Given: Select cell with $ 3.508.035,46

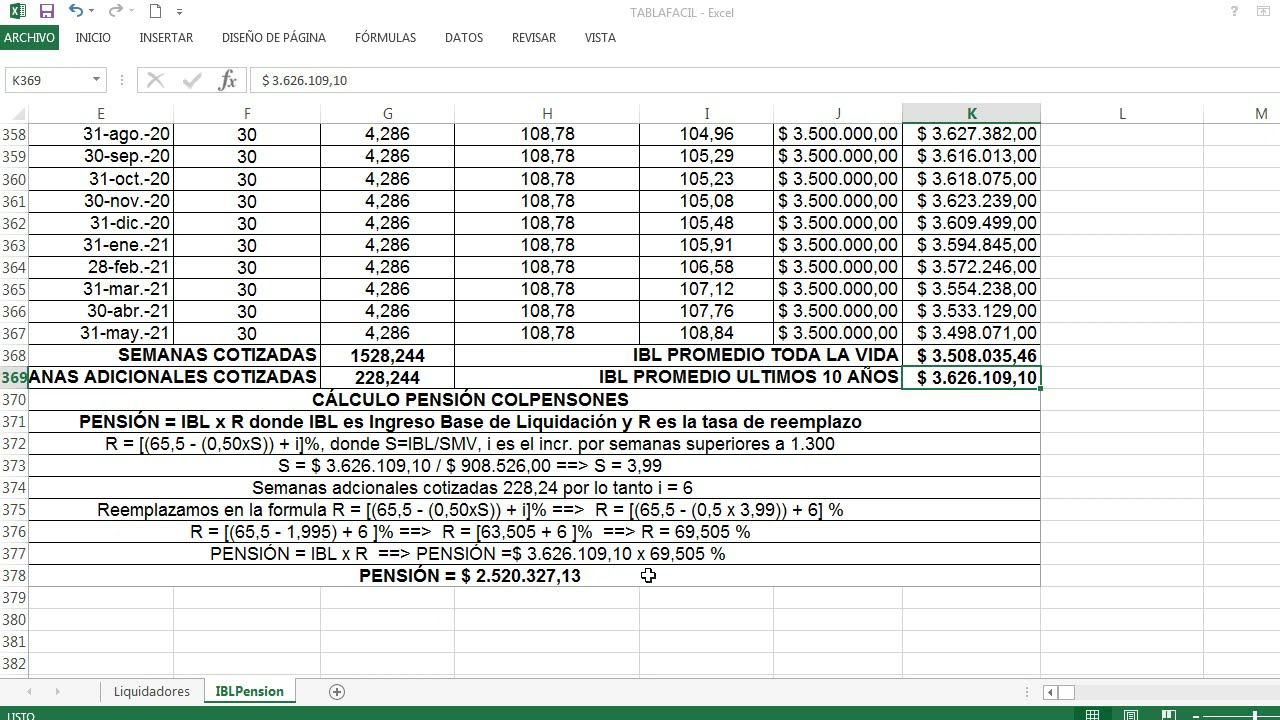Looking at the screenshot, I should pos(971,356).
